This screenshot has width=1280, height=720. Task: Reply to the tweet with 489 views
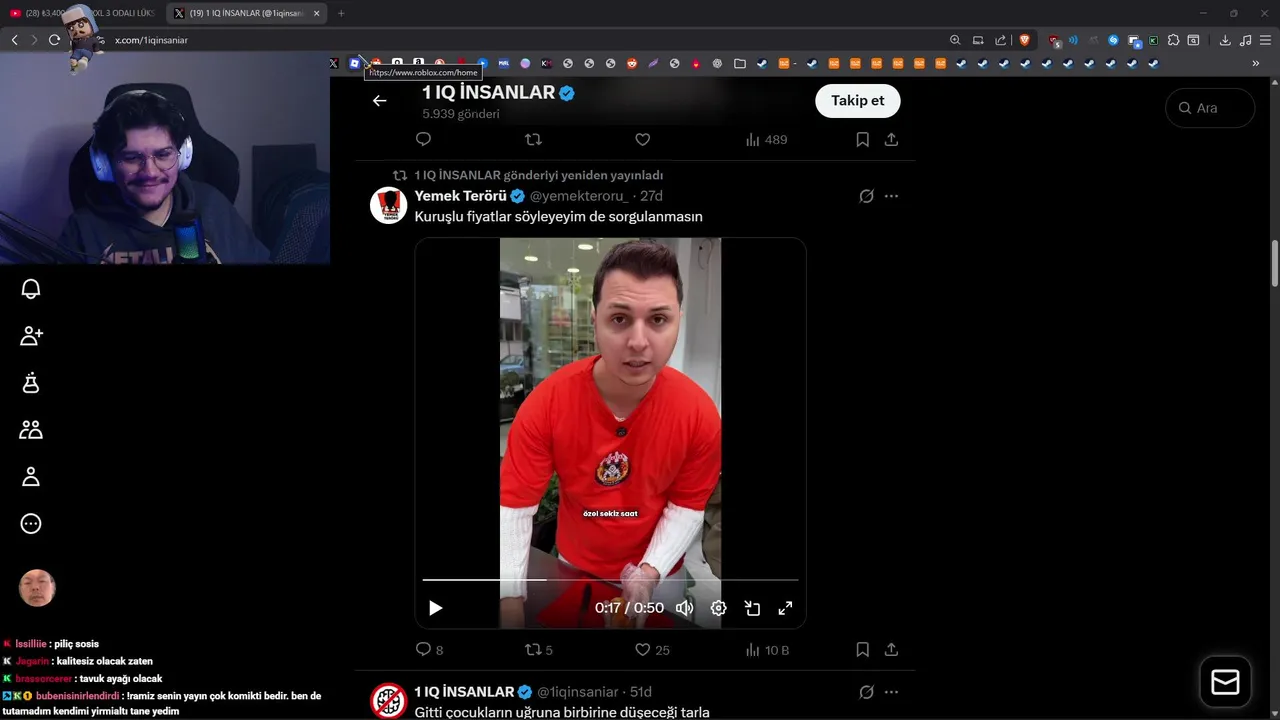click(423, 139)
